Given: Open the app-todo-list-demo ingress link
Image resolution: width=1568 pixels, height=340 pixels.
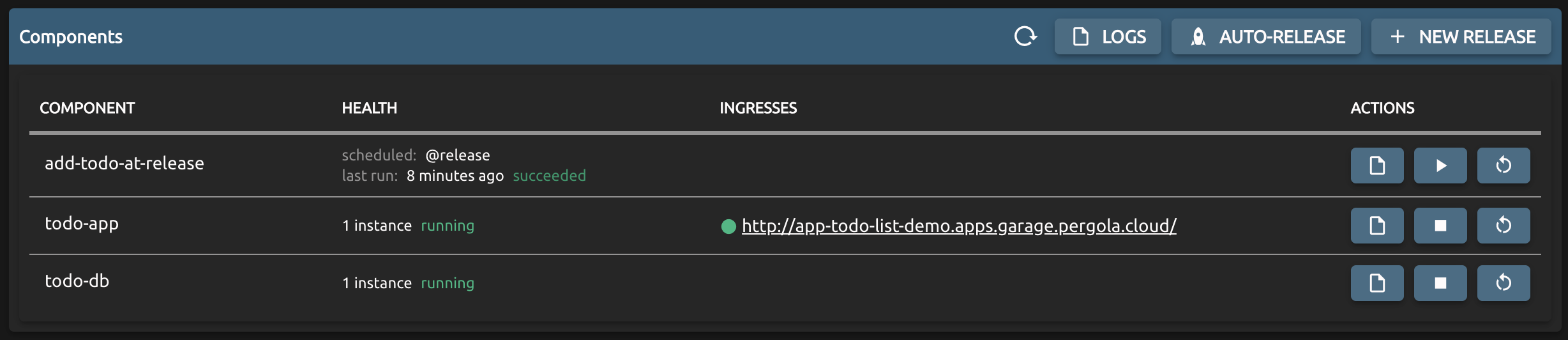Looking at the screenshot, I should click(x=959, y=226).
